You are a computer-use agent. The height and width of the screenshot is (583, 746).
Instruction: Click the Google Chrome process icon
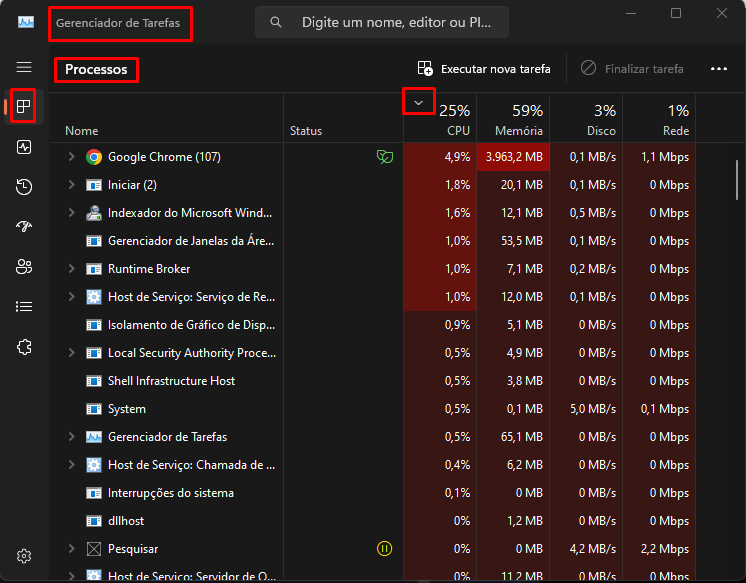coord(94,157)
